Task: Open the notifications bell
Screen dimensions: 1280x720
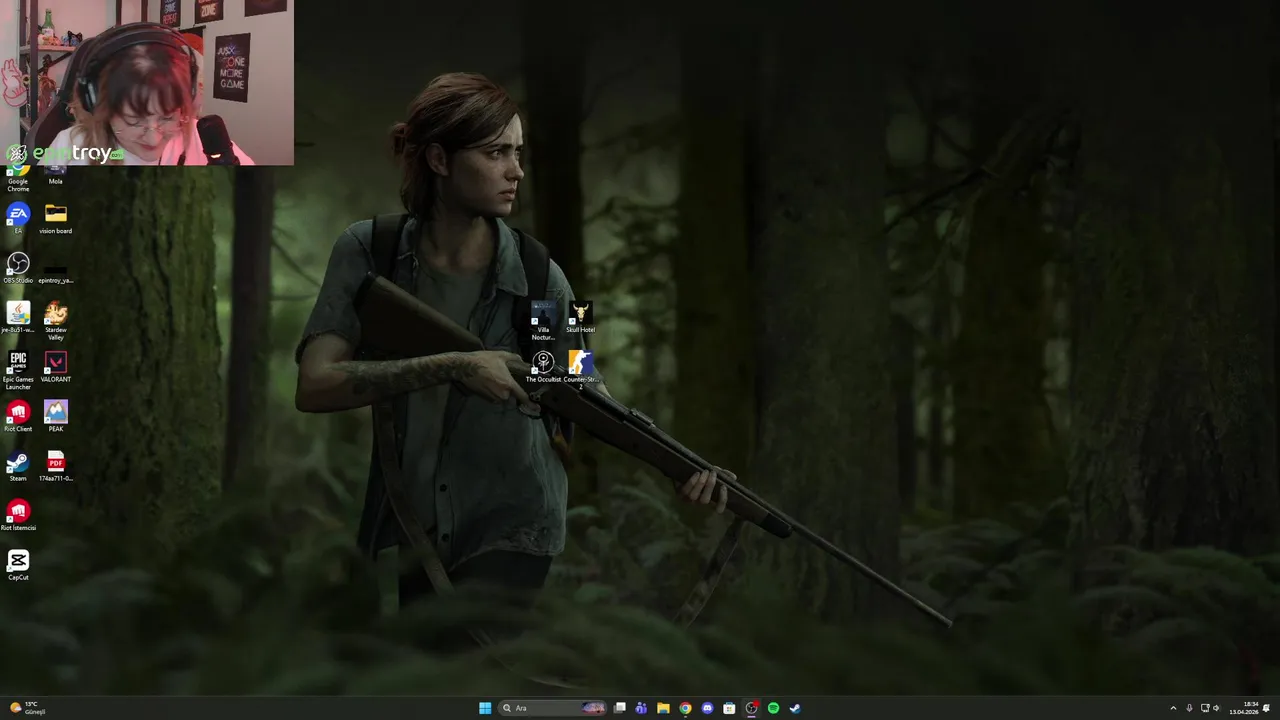Action: pyautogui.click(x=1267, y=708)
